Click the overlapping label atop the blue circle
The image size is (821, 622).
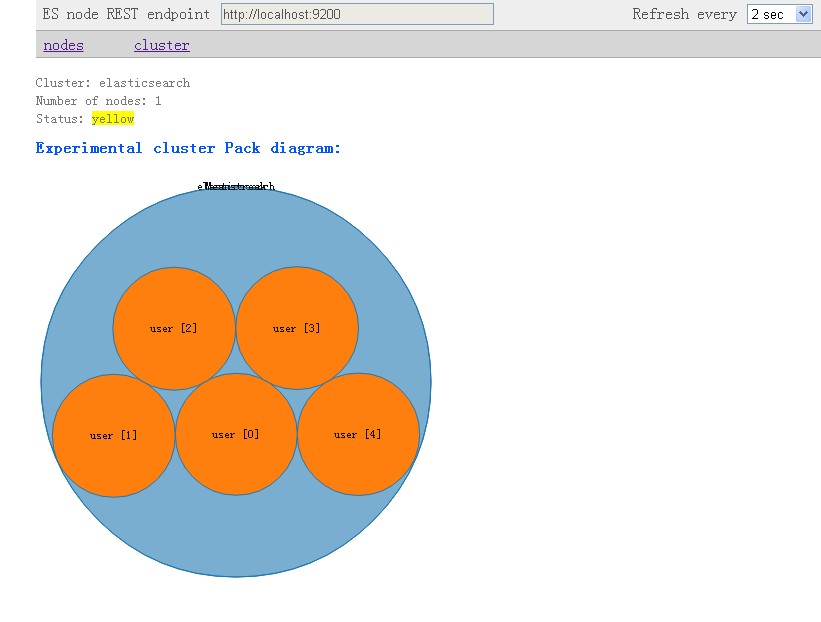[236, 186]
